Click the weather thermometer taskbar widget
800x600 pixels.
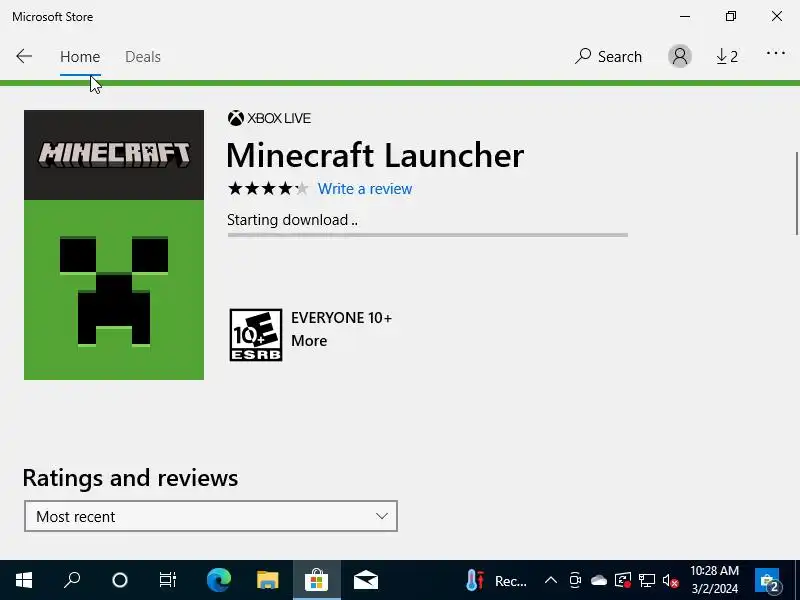(496, 581)
